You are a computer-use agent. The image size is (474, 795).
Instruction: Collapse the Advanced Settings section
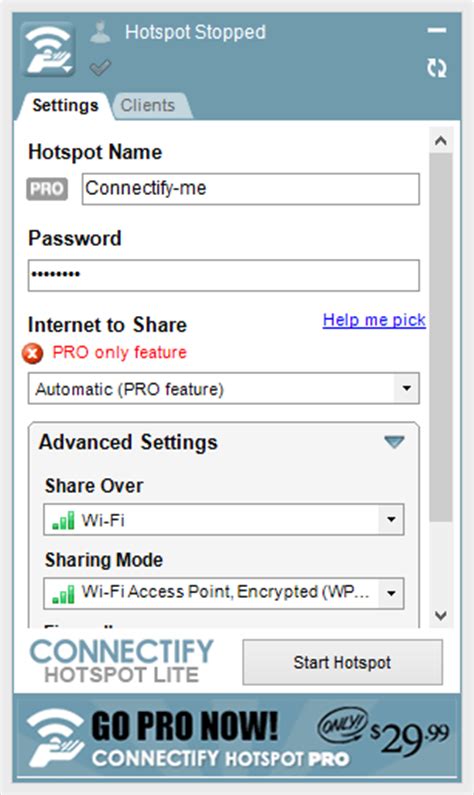click(394, 442)
